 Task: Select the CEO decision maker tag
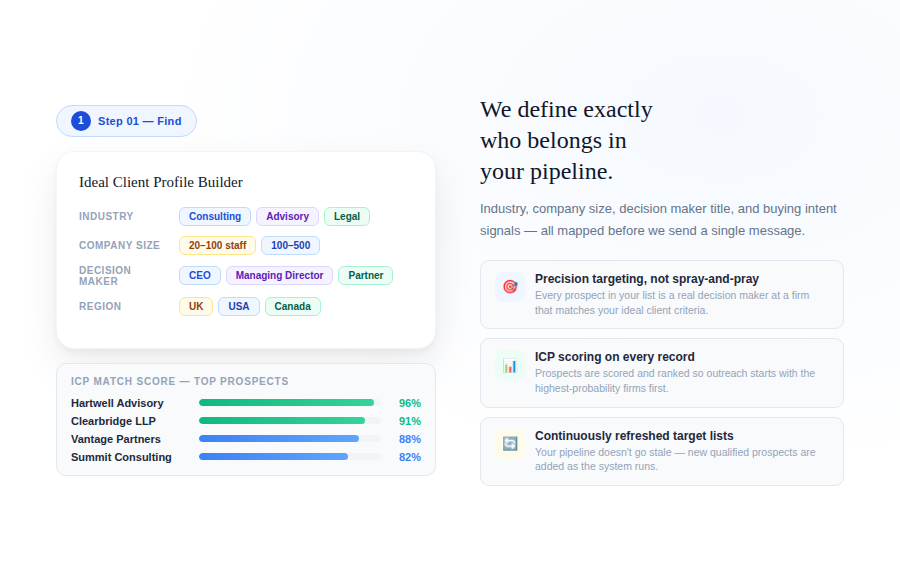click(200, 276)
